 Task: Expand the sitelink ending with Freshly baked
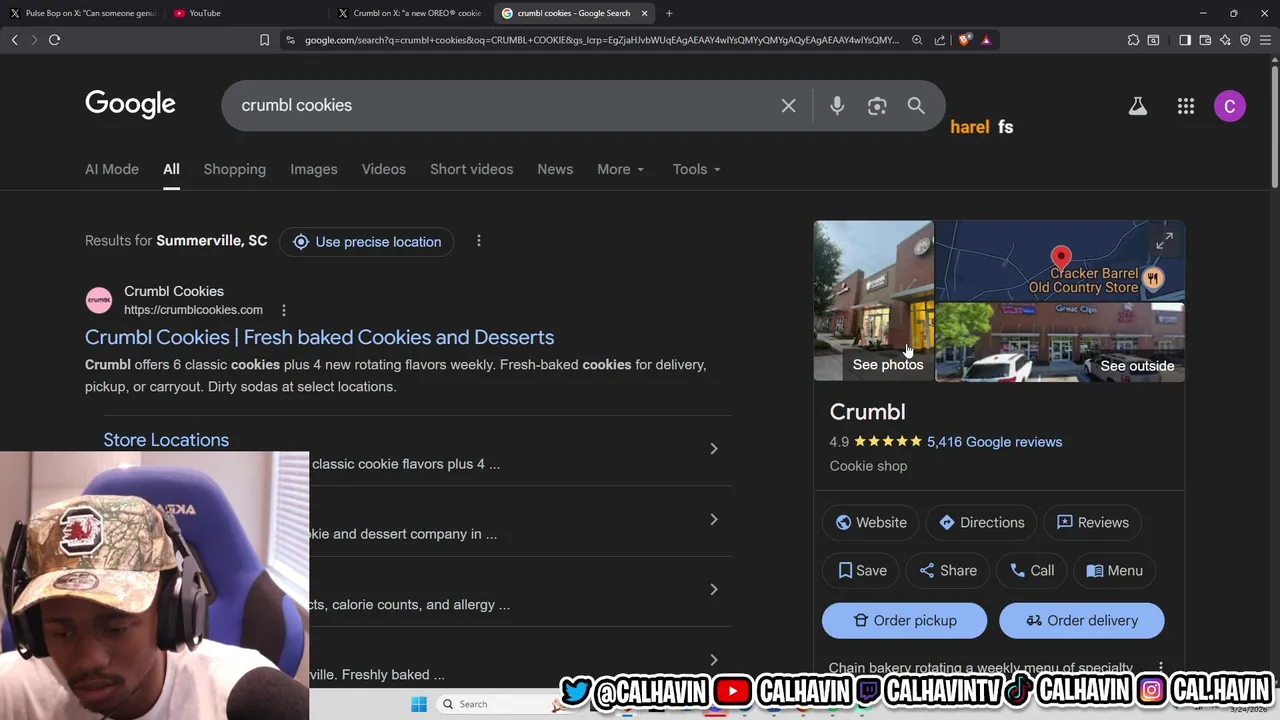coord(713,660)
